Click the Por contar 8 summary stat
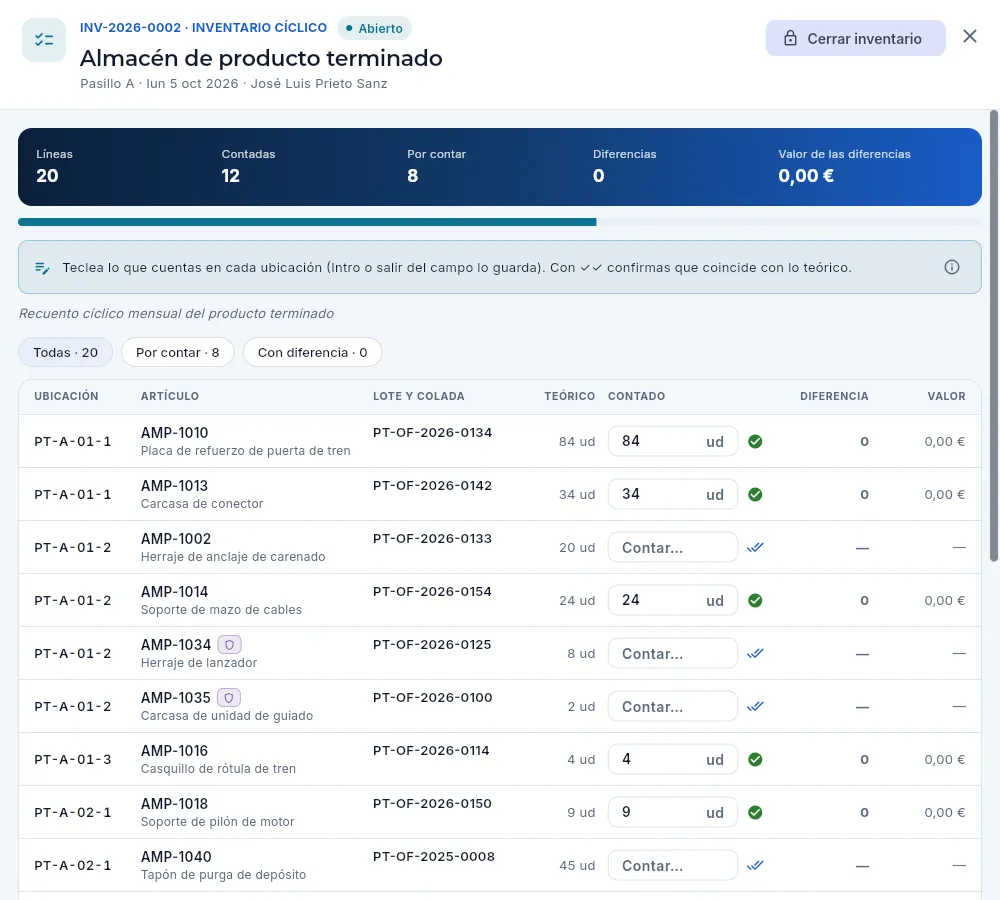 coord(436,166)
